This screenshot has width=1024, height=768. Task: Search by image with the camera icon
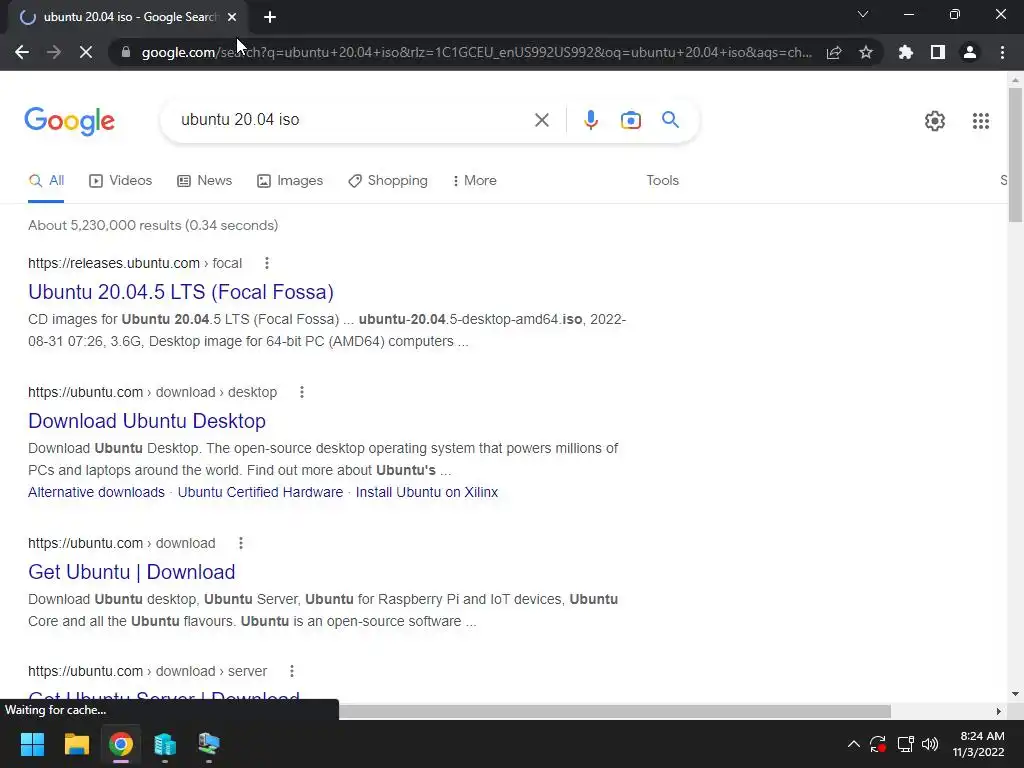(x=630, y=120)
